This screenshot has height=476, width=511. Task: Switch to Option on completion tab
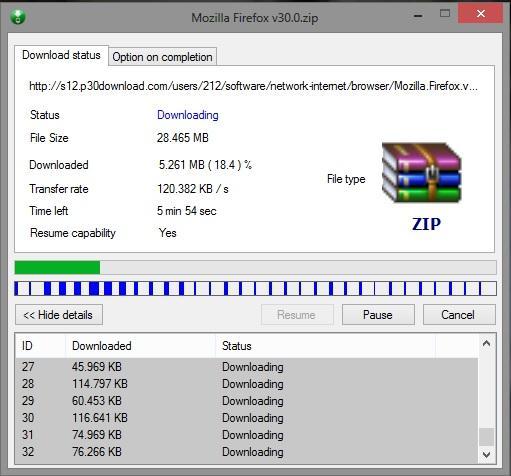coord(162,57)
